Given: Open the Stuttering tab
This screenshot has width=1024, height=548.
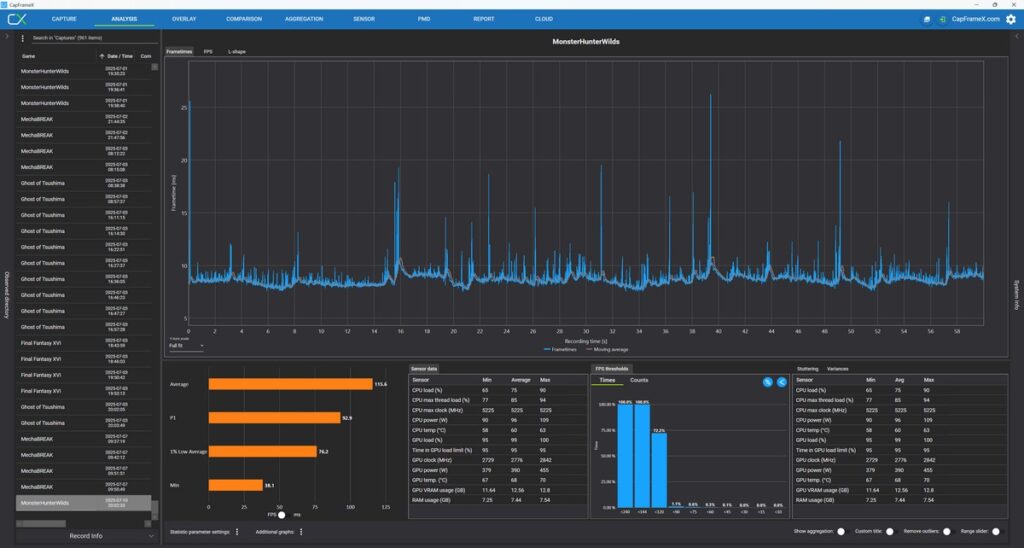Looking at the screenshot, I should [807, 369].
